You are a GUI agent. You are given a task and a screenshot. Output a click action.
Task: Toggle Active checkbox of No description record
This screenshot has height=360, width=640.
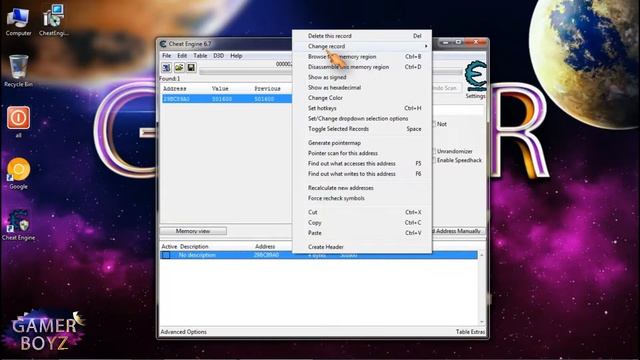coord(166,255)
